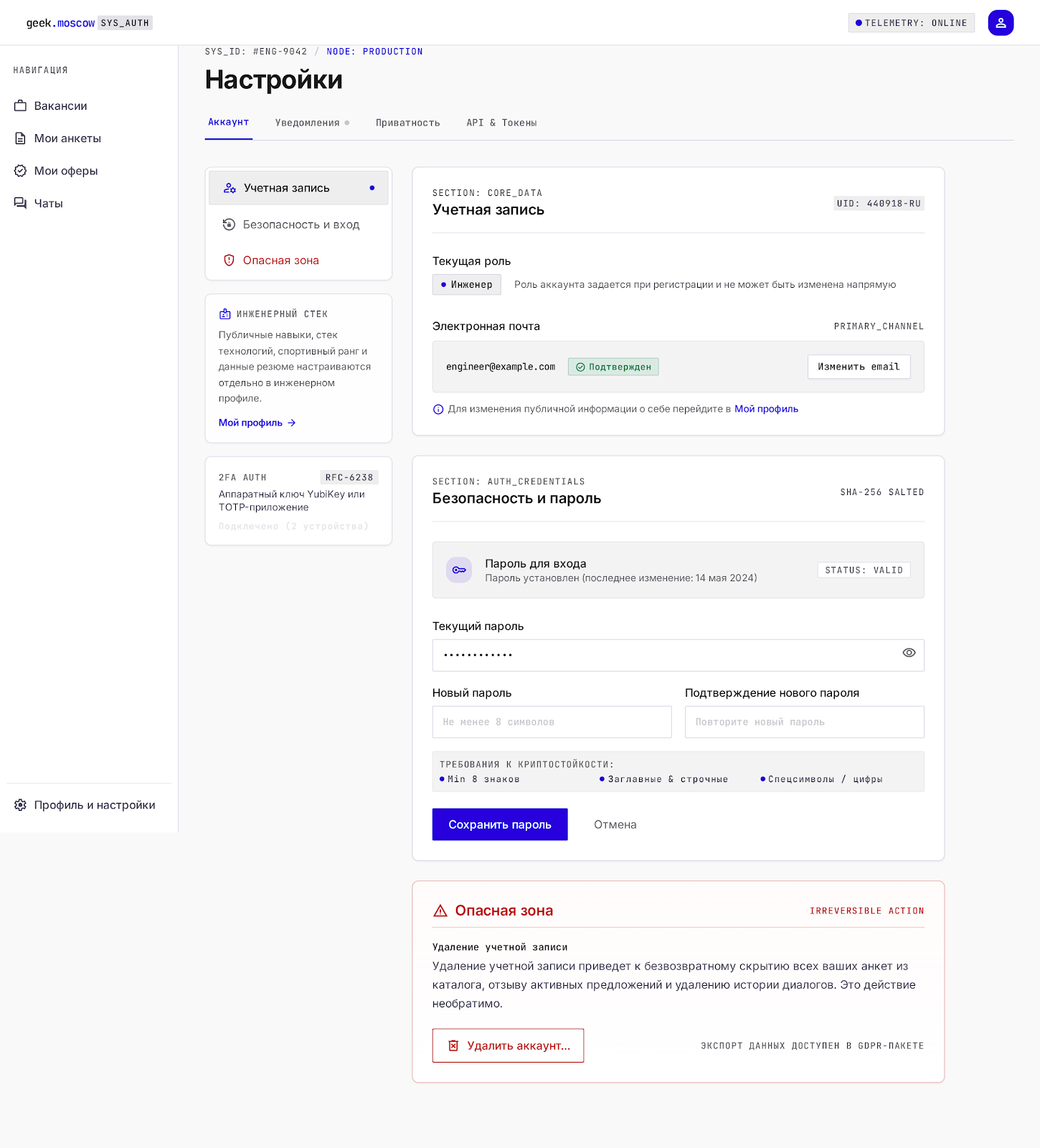This screenshot has height=1148, width=1040.
Task: Click the engineer@example.com address
Action: (x=501, y=367)
